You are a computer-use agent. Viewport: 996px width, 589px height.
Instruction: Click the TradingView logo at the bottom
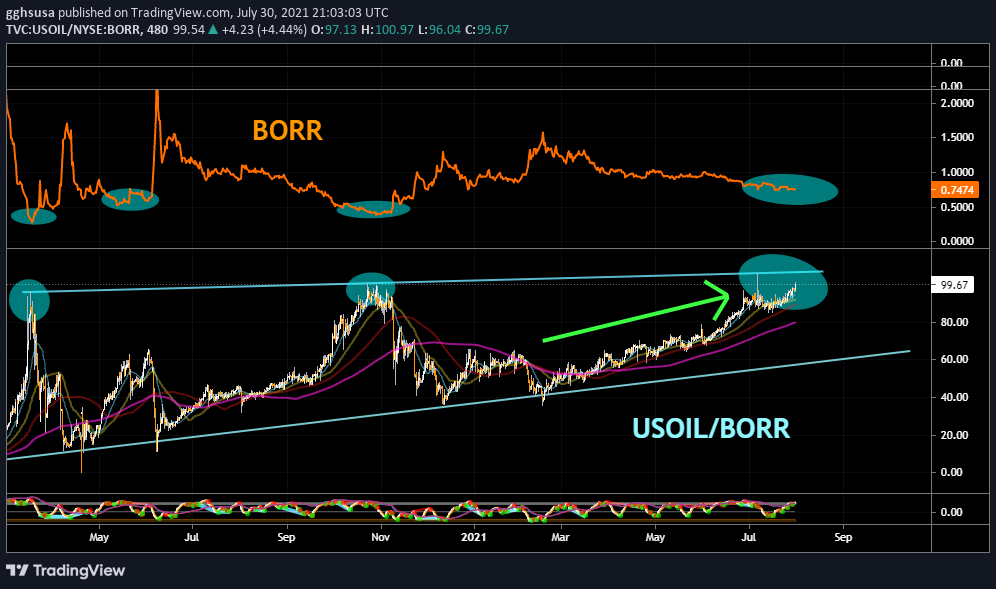[x=65, y=571]
